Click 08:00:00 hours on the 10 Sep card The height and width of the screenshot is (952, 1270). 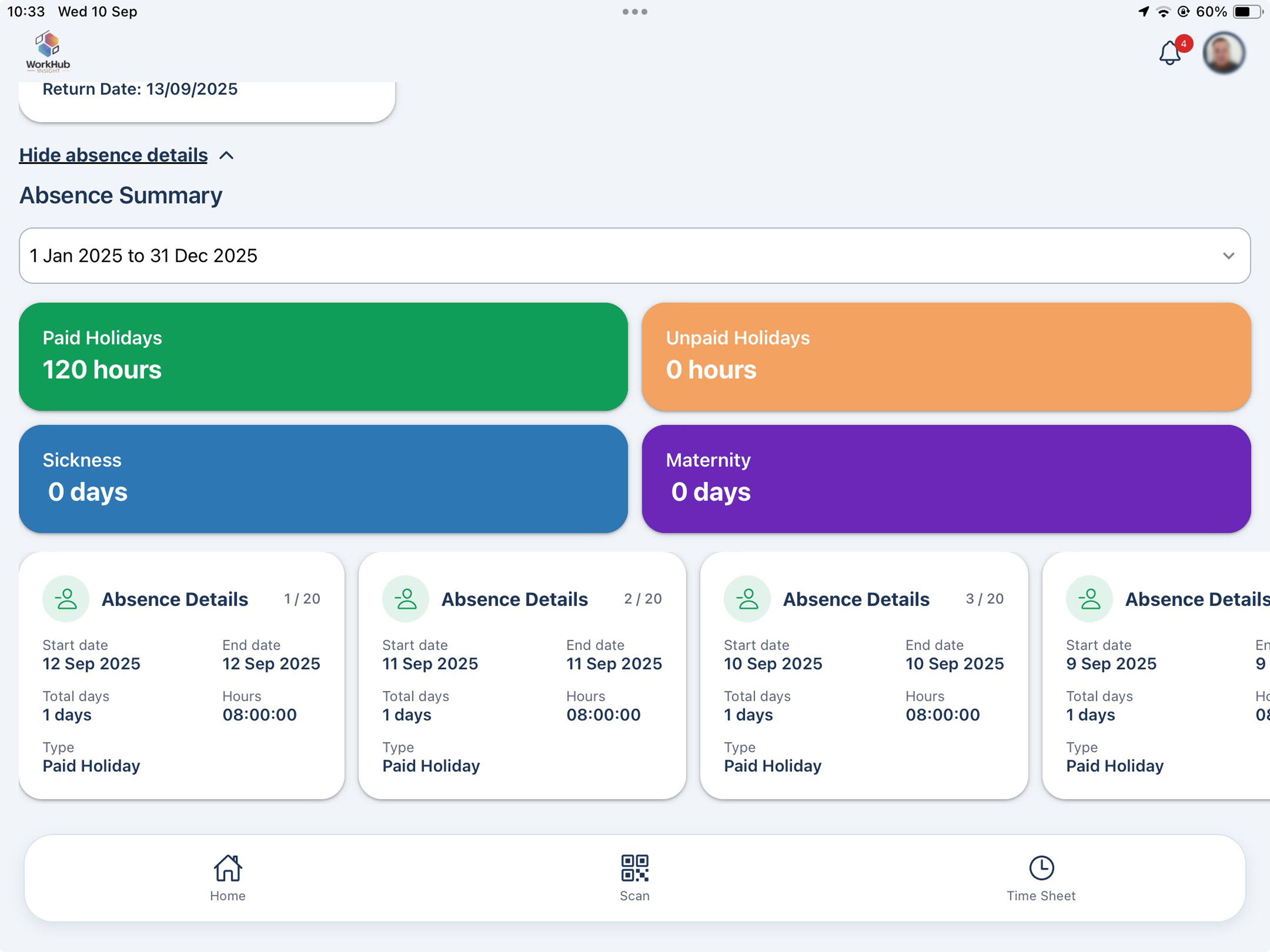pyautogui.click(x=943, y=715)
